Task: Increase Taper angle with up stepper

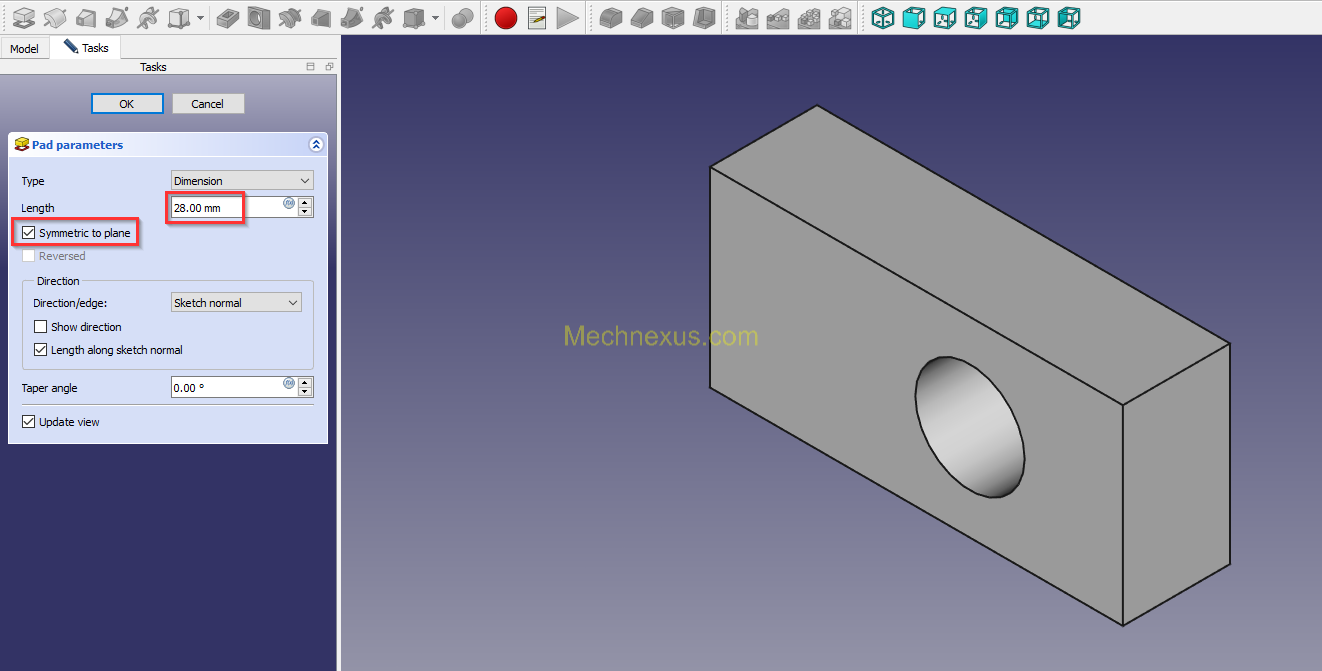Action: [306, 382]
